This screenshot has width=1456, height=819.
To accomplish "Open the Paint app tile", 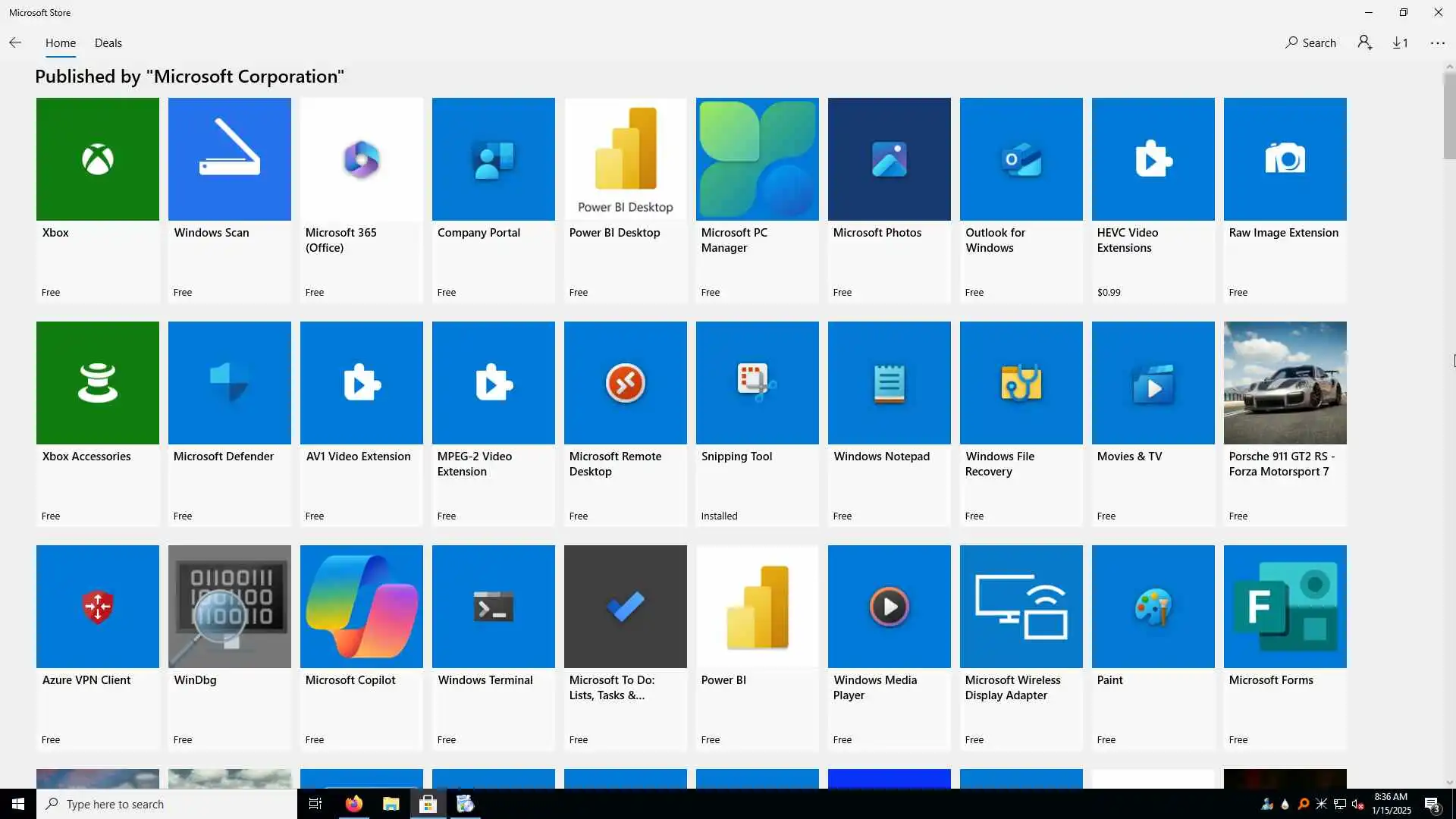I will point(1153,607).
